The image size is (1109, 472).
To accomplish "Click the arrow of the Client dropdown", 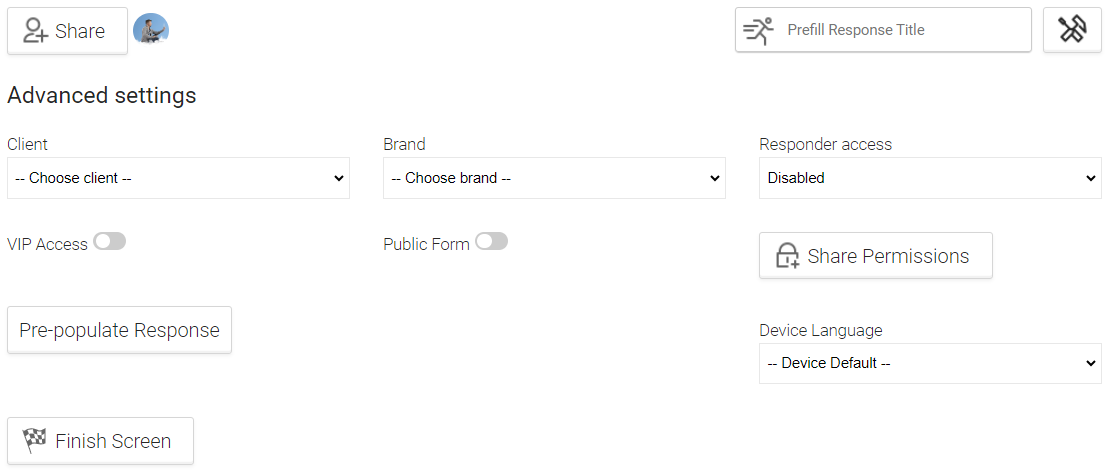I will pos(339,178).
